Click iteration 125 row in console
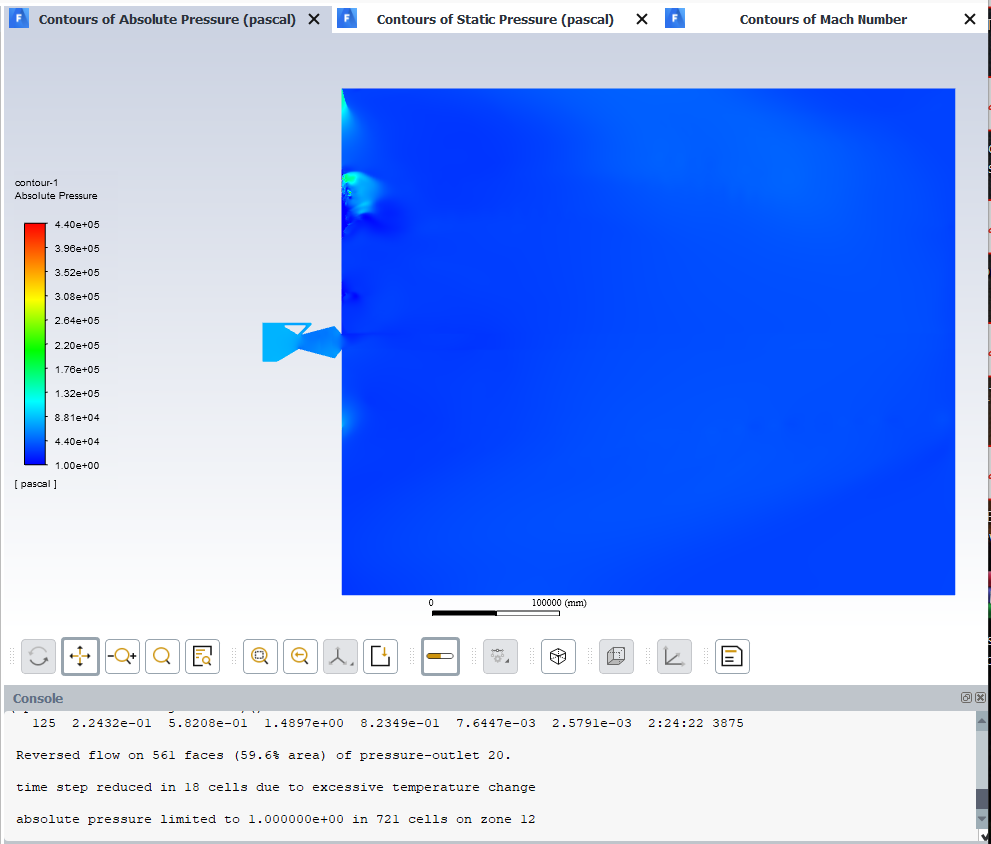 [387, 723]
